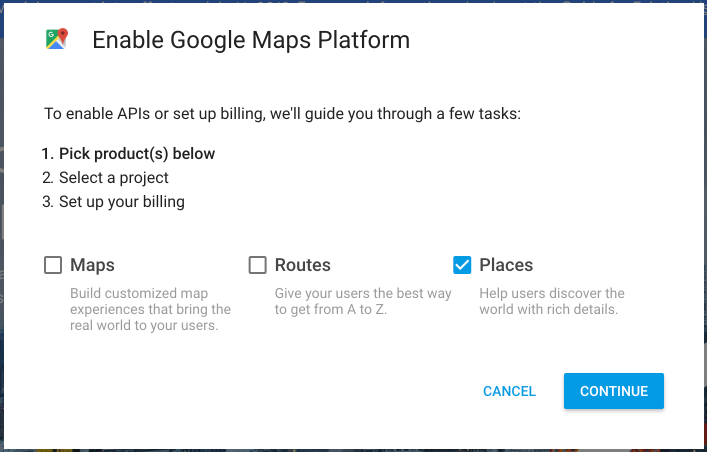
Task: Click the intro sentence about enabling APIs
Action: coord(282,114)
